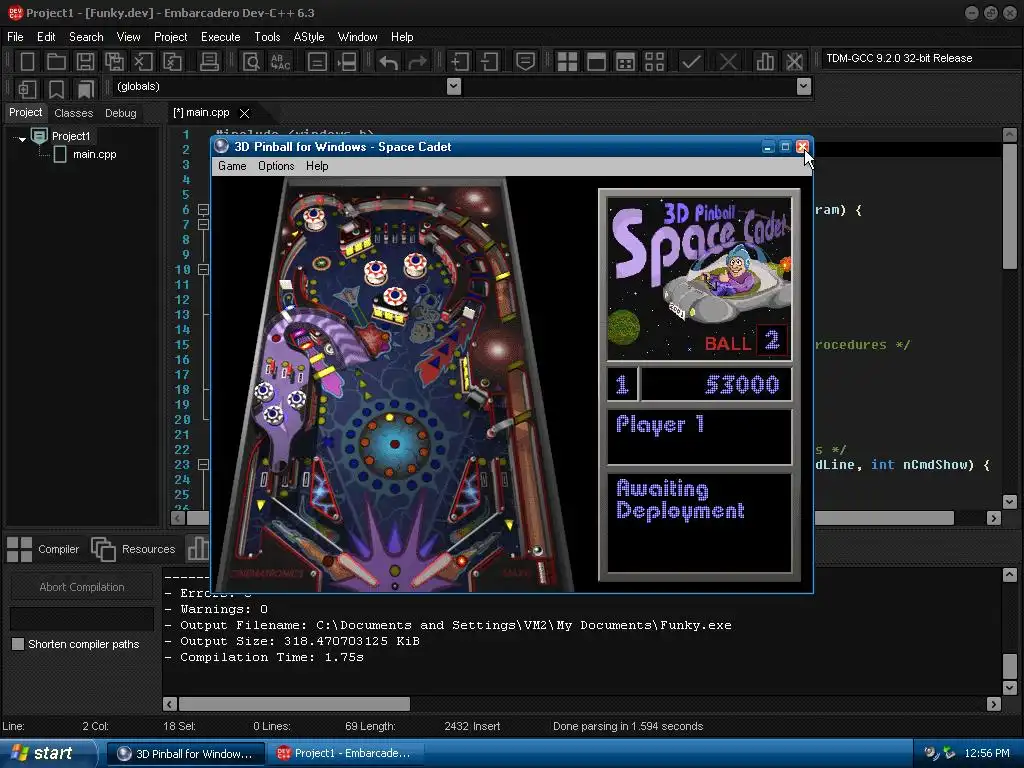
Task: Click the Close All files icon
Action: point(172,61)
